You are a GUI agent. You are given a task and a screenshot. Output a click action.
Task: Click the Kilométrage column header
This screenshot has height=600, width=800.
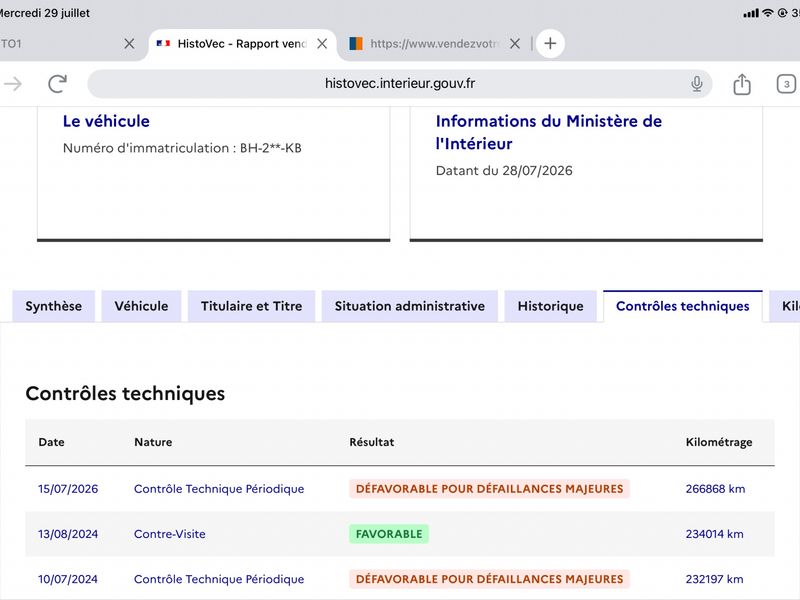pos(719,442)
